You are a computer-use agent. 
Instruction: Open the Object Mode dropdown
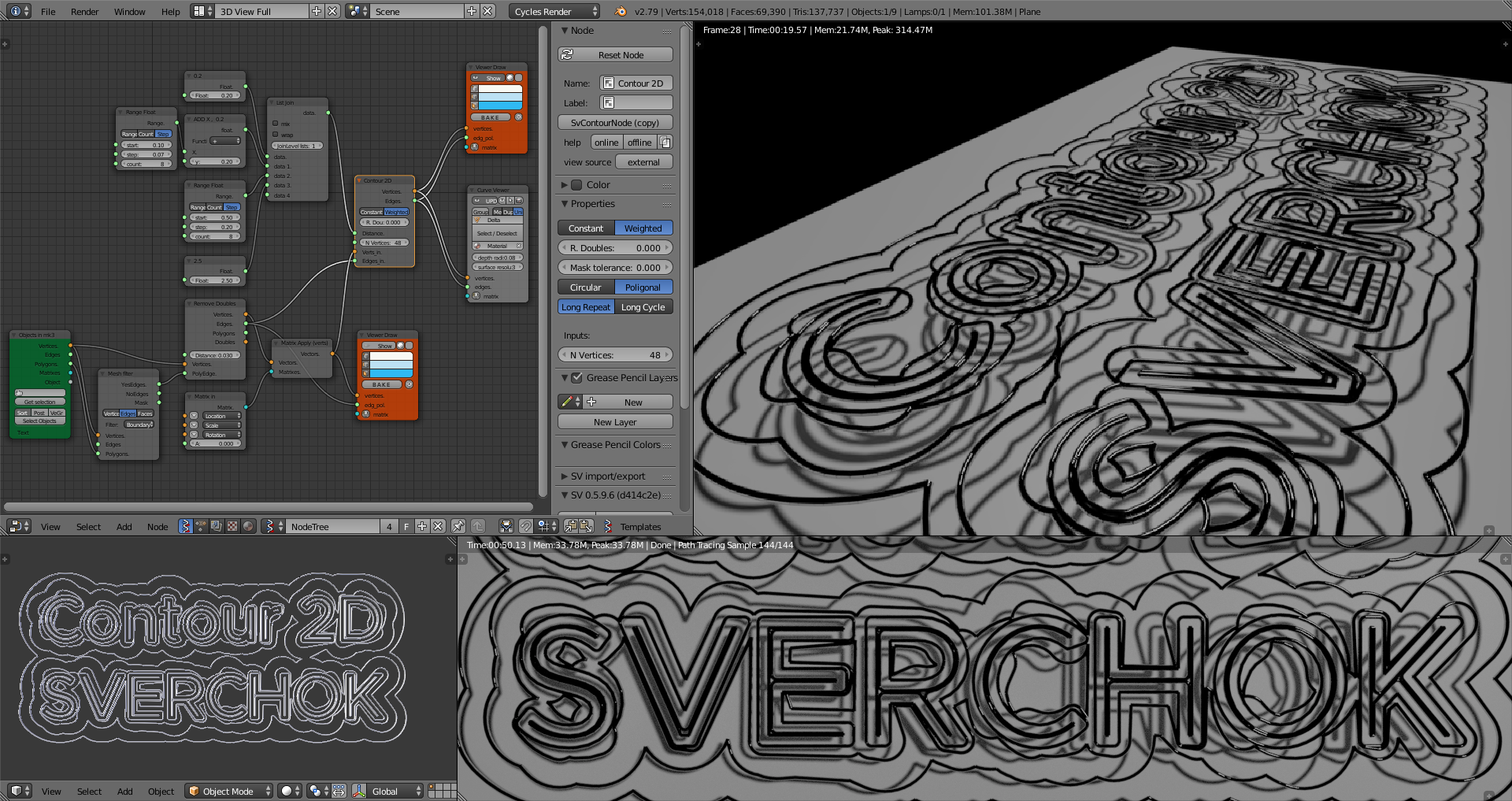[229, 791]
